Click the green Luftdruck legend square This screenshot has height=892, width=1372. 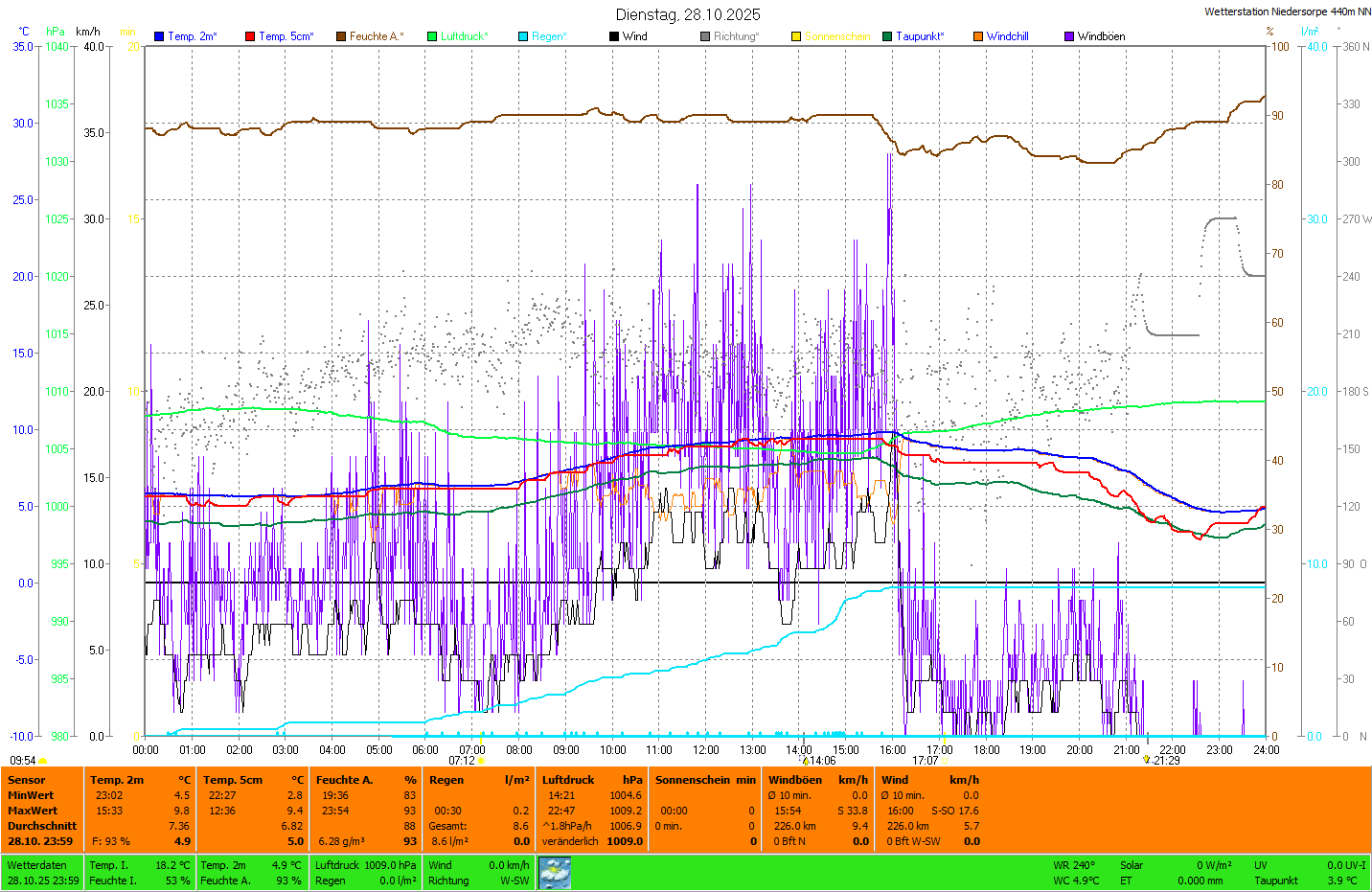coord(432,36)
